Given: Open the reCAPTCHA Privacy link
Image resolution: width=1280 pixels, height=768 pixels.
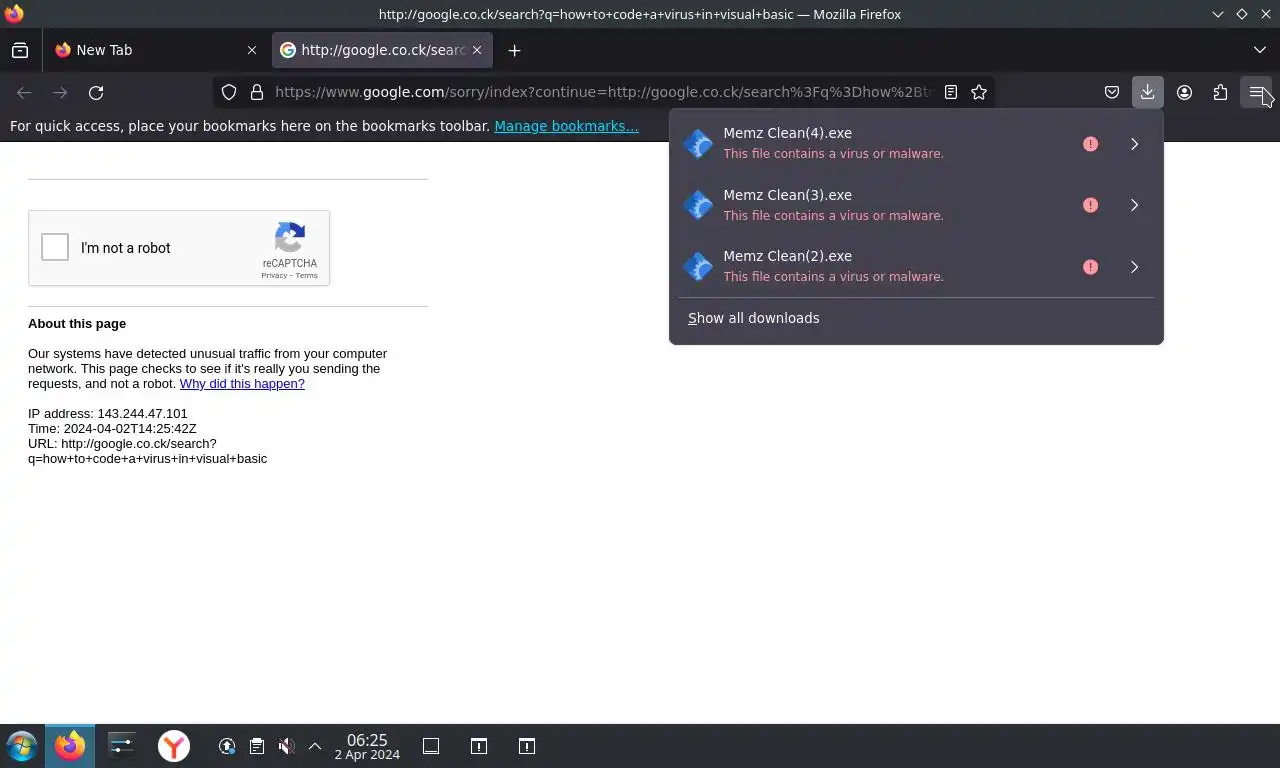Looking at the screenshot, I should pos(274,275).
